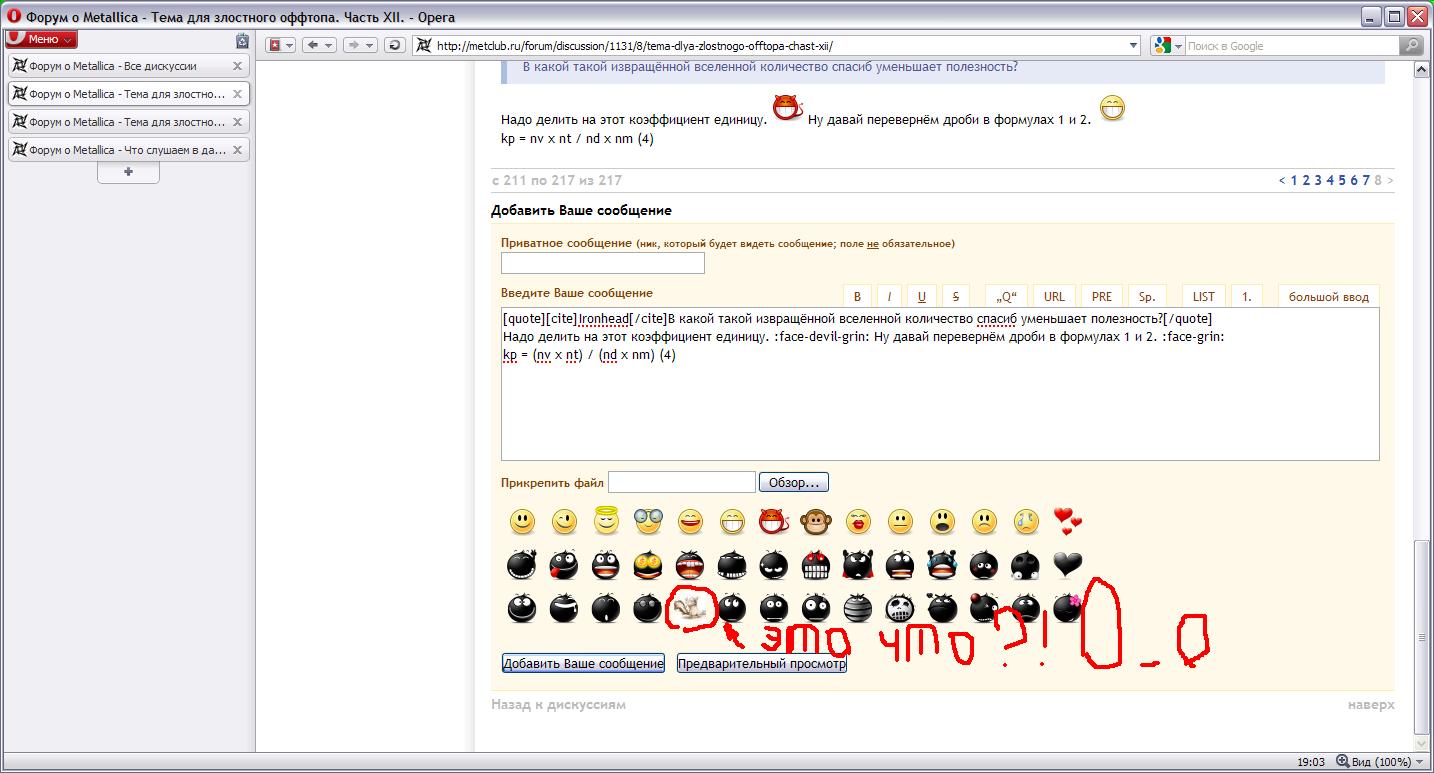Open the Opera Меню dropdown
The width and height of the screenshot is (1434, 773).
[41, 39]
